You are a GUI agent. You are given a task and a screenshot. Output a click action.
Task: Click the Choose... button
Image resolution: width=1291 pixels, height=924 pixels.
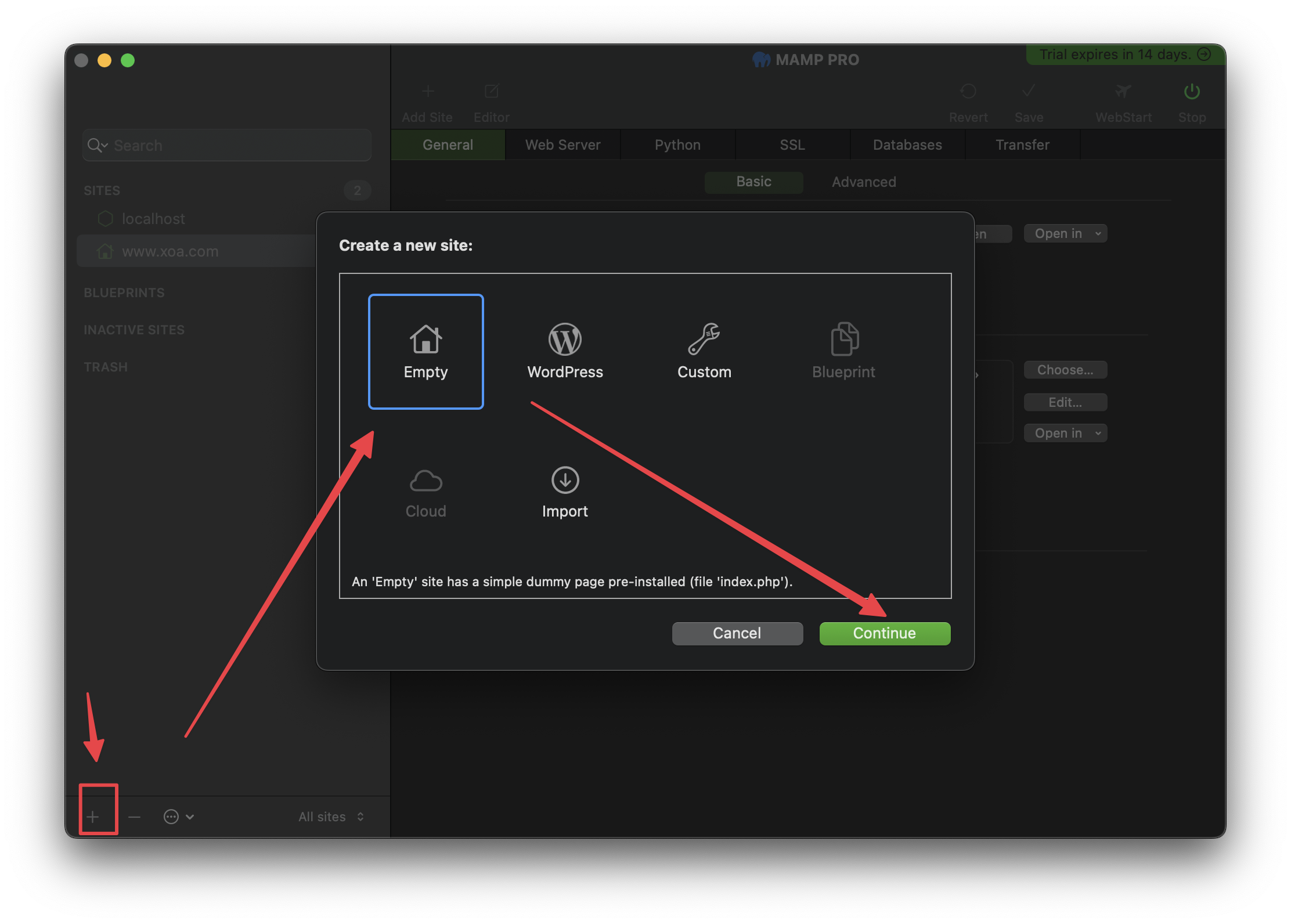click(x=1065, y=370)
